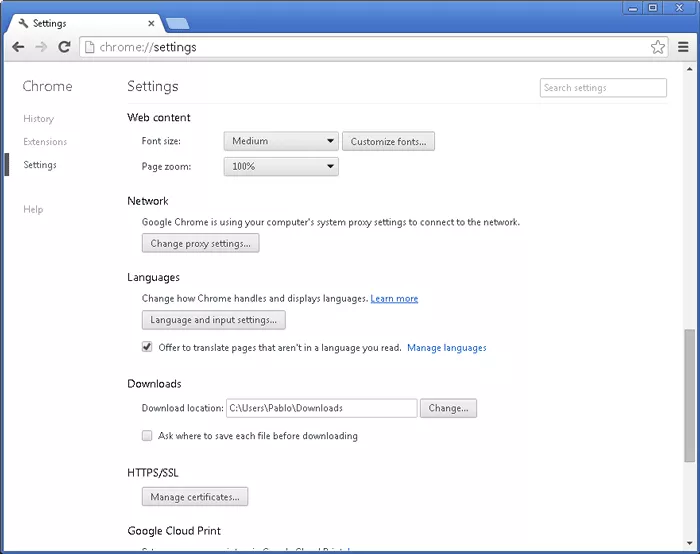Click the forward navigation arrow

41,47
